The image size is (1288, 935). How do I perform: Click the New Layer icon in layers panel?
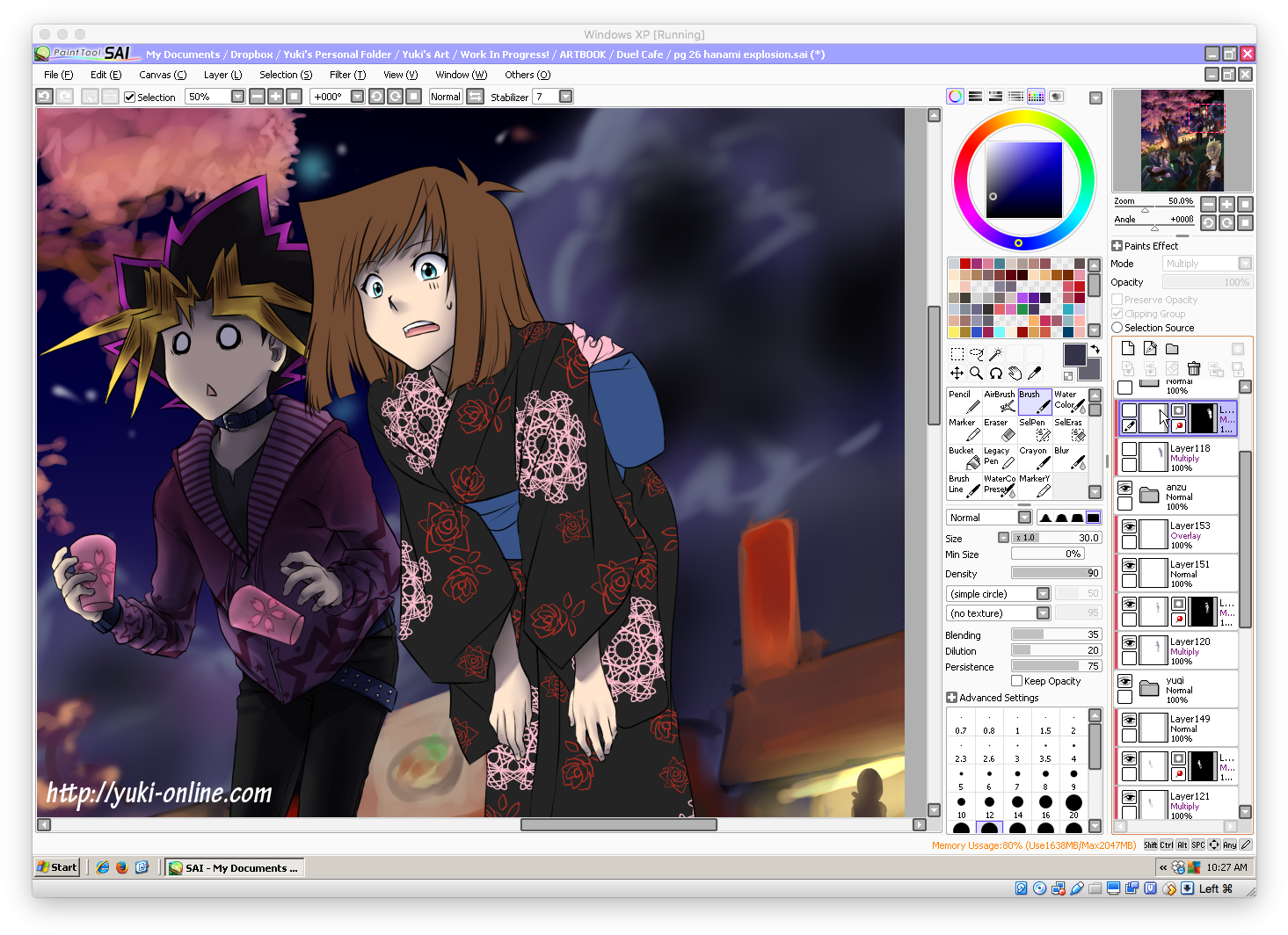click(x=1128, y=348)
